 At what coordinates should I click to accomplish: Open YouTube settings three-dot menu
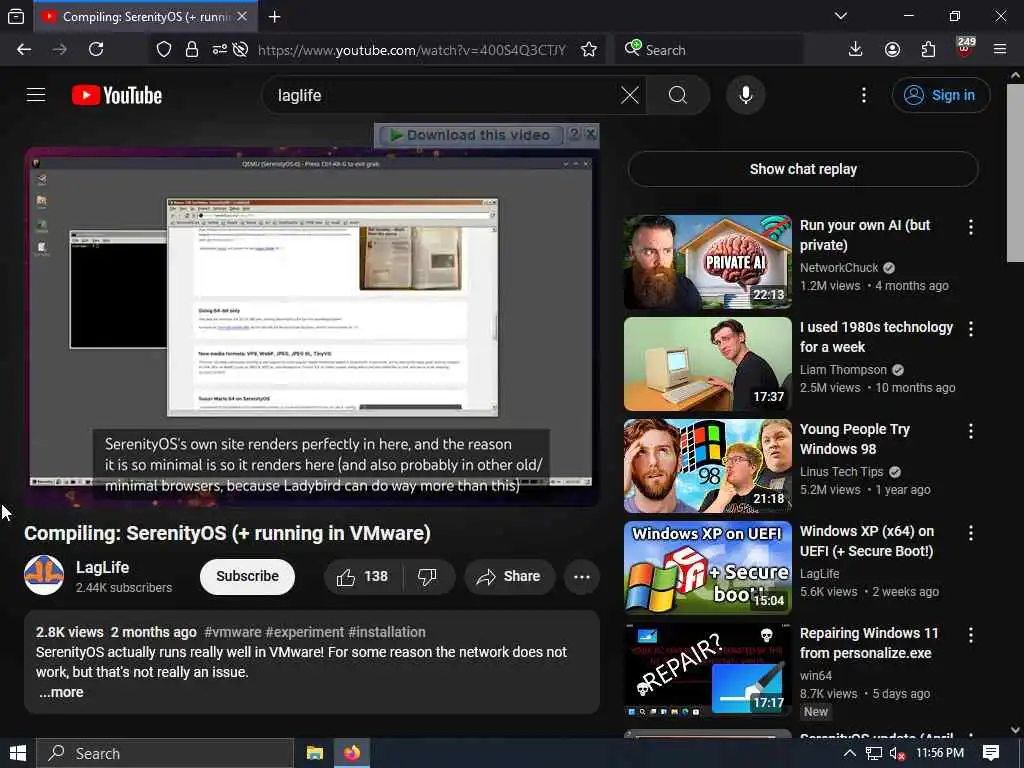863,95
